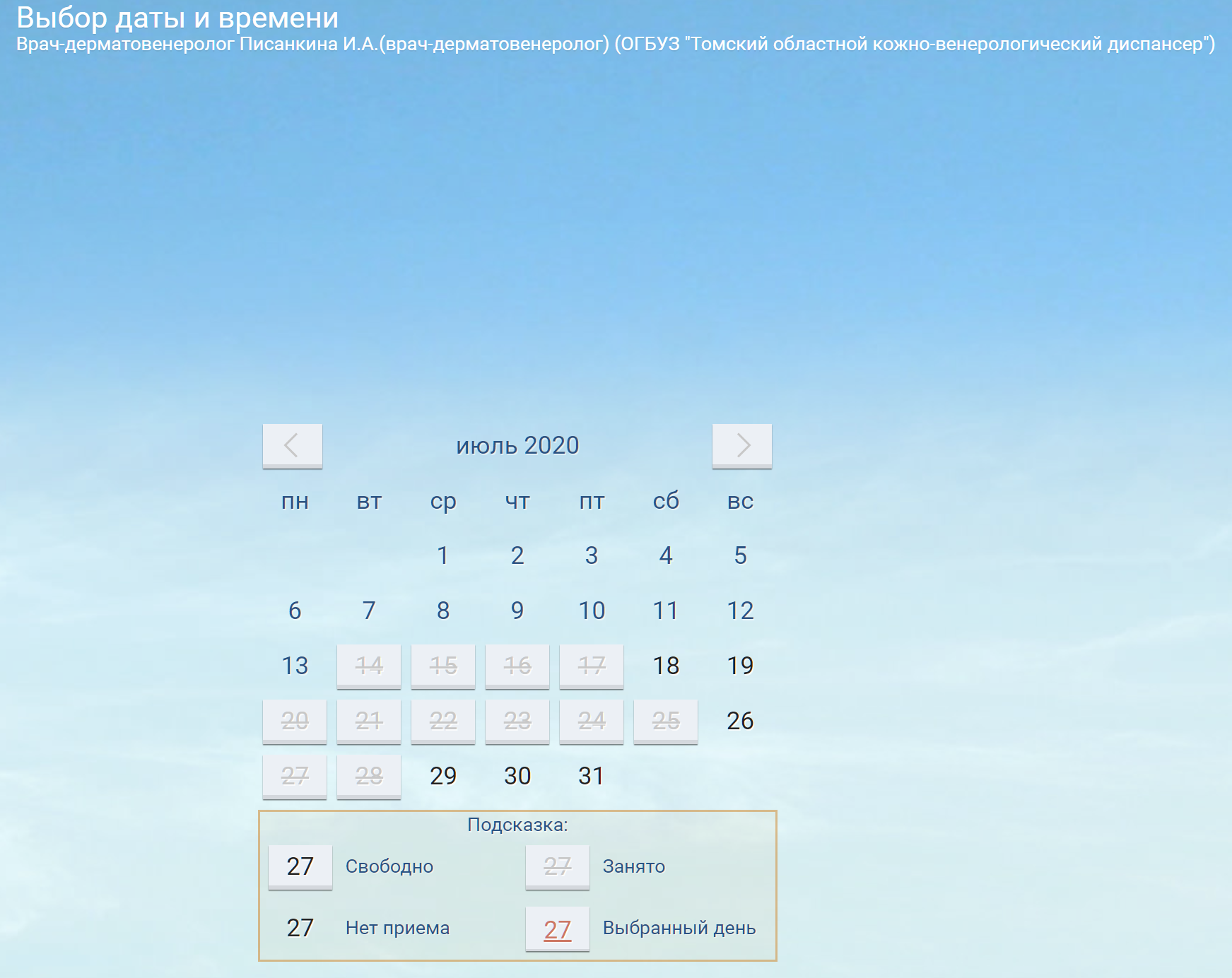1232x978 pixels.
Task: Select day 29 in the calendar
Action: 443,776
